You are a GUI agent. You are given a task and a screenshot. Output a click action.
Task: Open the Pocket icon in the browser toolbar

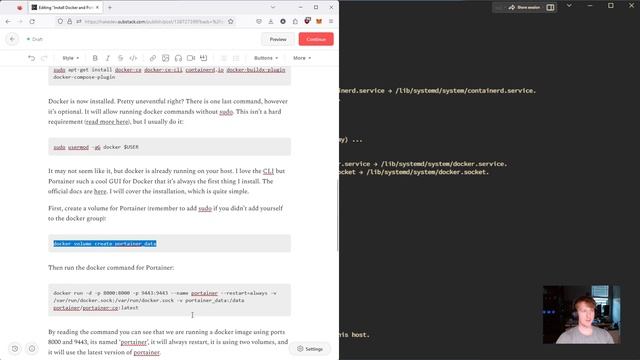[259, 21]
